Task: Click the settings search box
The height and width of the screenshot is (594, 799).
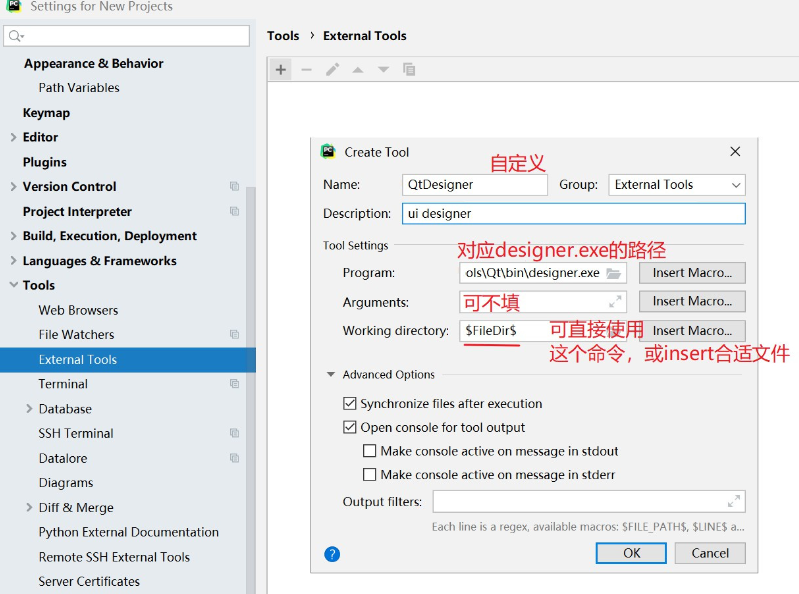Action: 126,36
